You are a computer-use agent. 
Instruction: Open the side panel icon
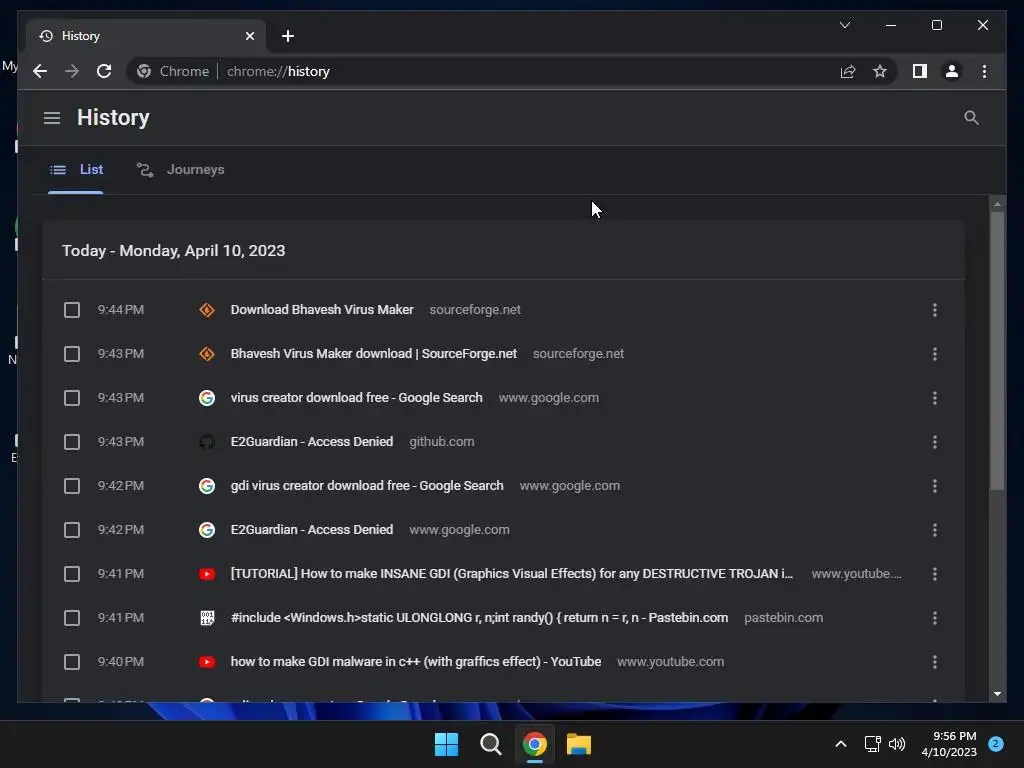pos(920,71)
